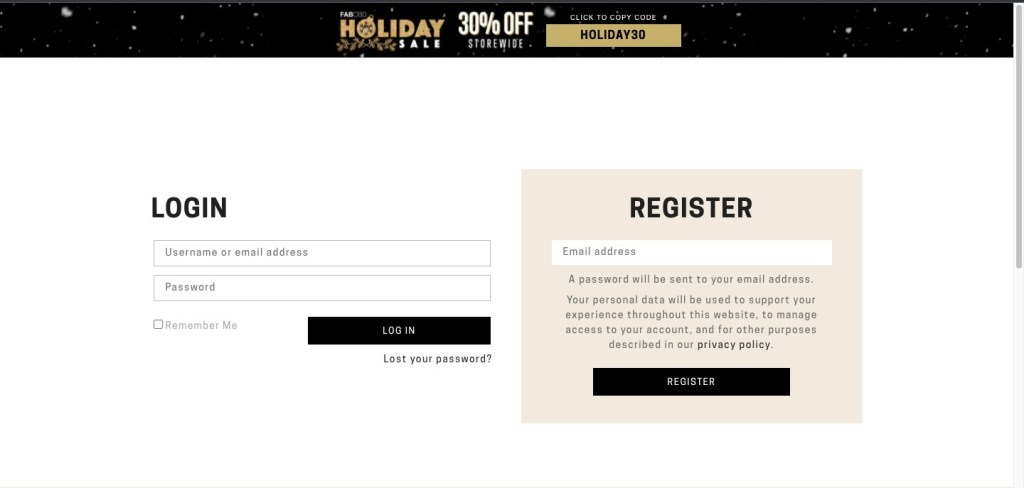Submit with the black REGISTER button
Screen dimensions: 1024x488
(x=691, y=382)
